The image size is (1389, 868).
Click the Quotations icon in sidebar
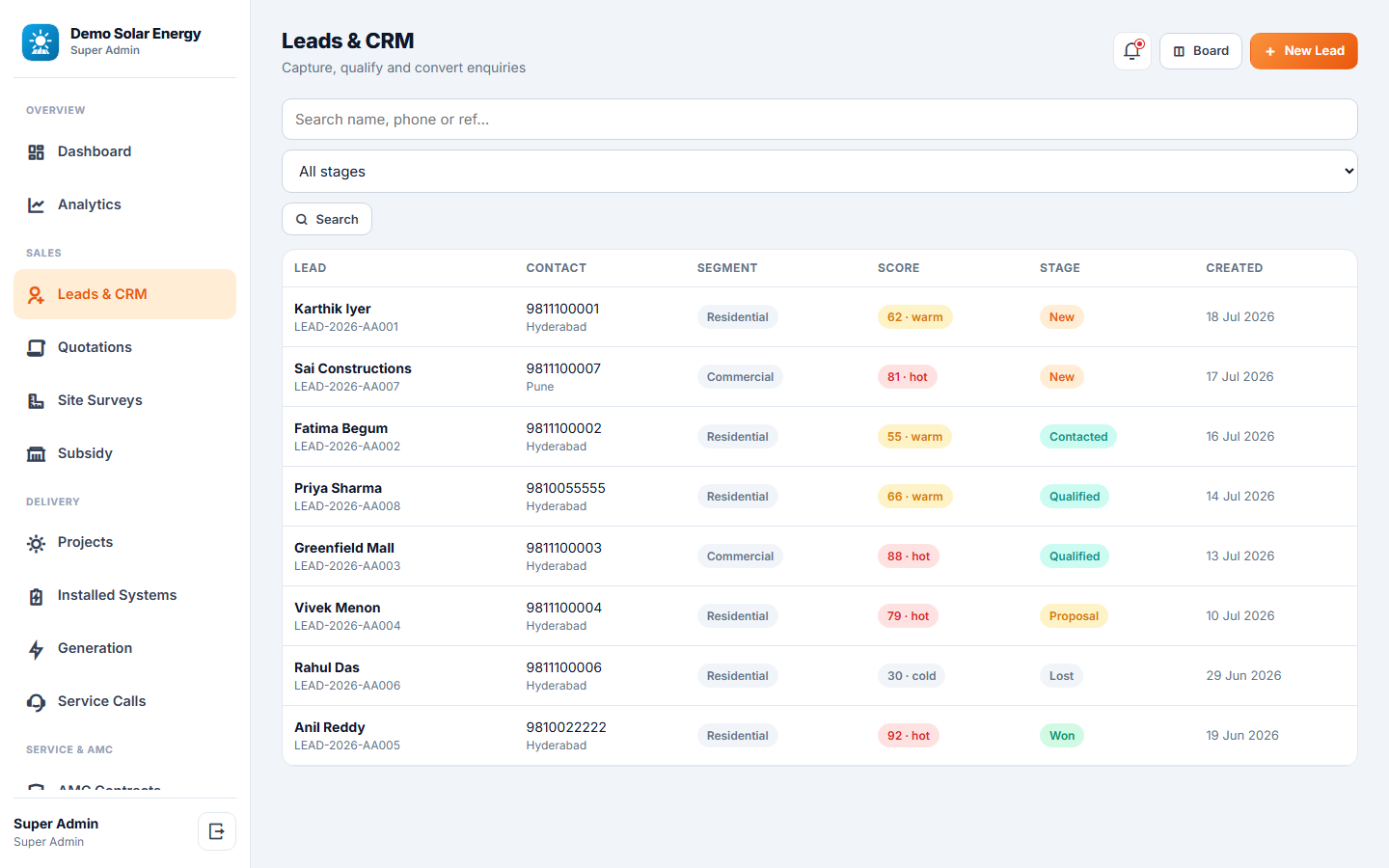pyautogui.click(x=37, y=348)
